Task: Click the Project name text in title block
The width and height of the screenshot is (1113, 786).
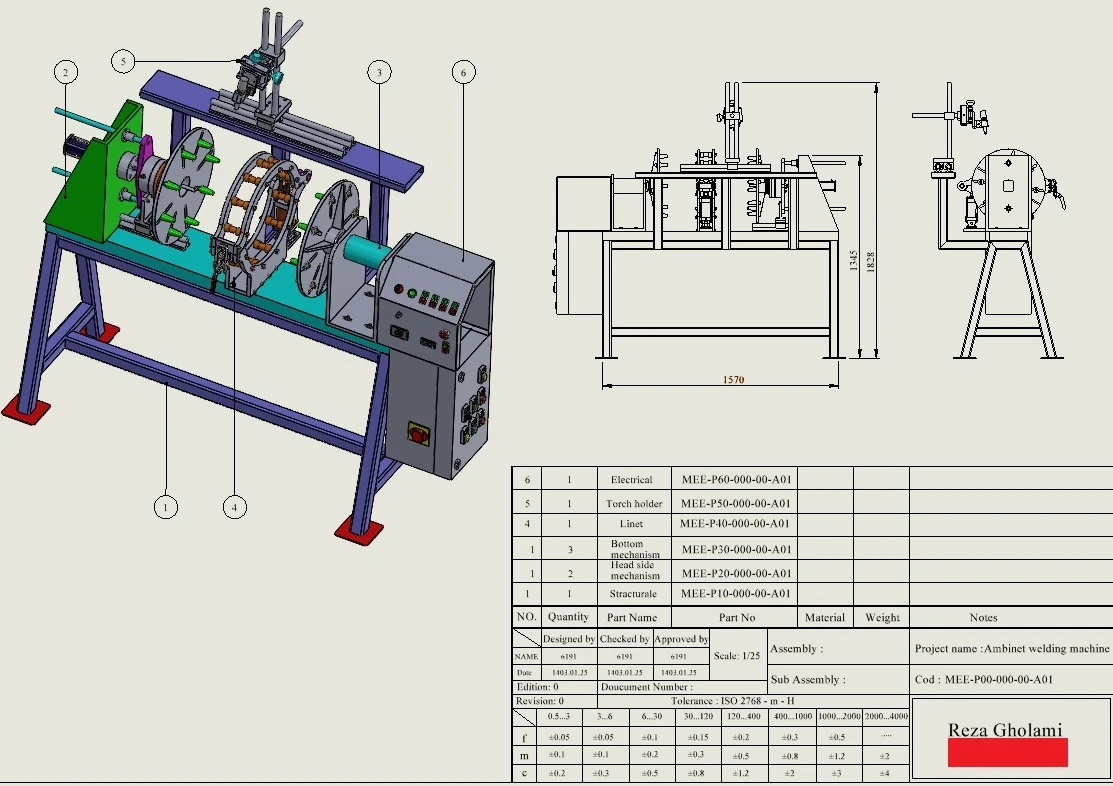Action: click(1011, 648)
